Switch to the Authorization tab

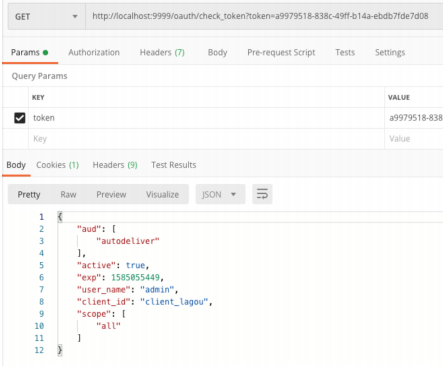tap(94, 52)
